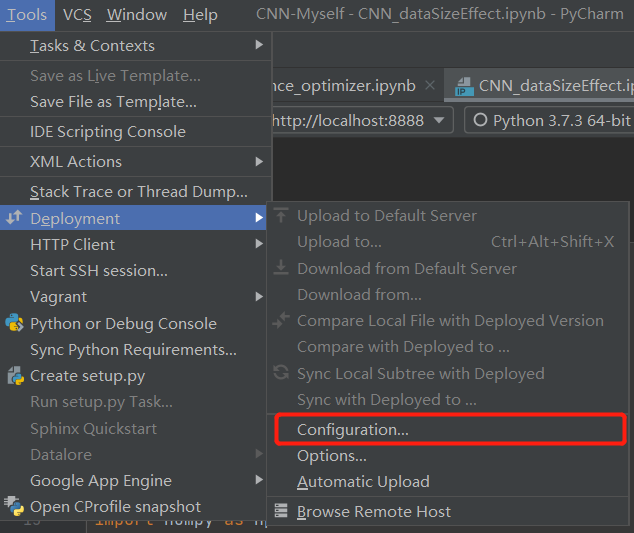
Task: Click Sphinx Quickstart entry
Action: [x=133, y=428]
